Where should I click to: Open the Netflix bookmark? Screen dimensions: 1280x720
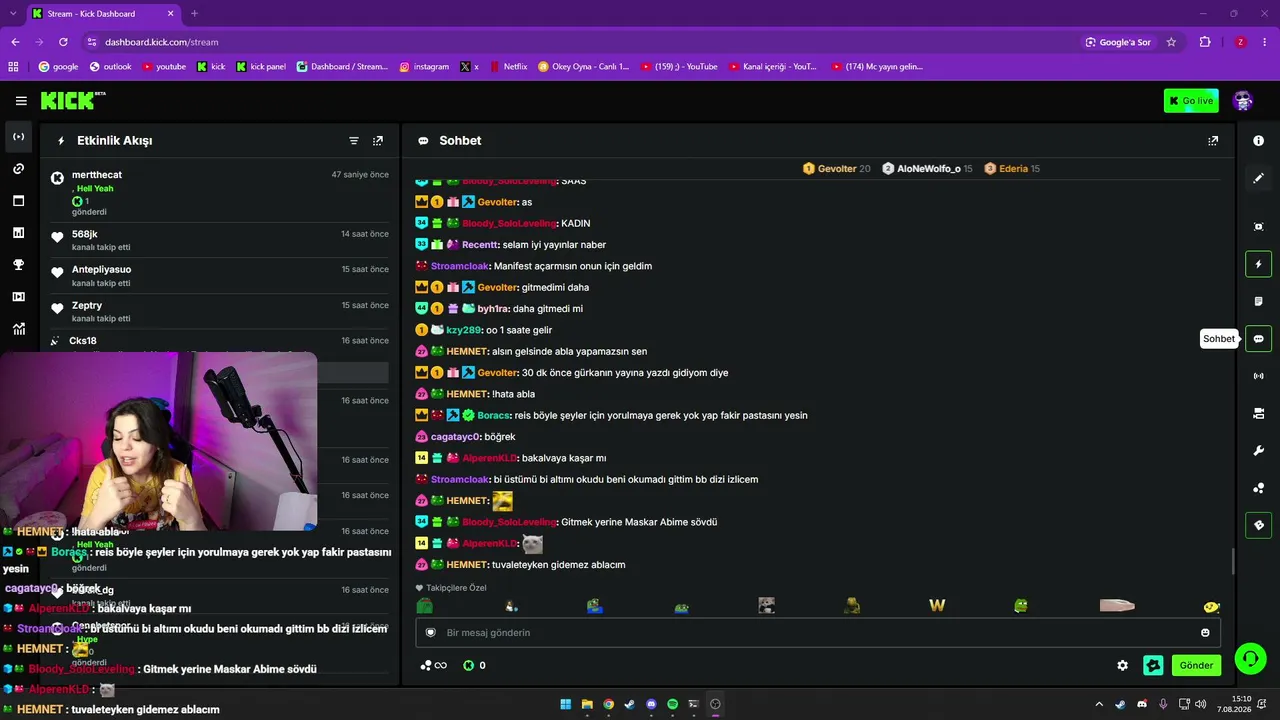click(508, 67)
